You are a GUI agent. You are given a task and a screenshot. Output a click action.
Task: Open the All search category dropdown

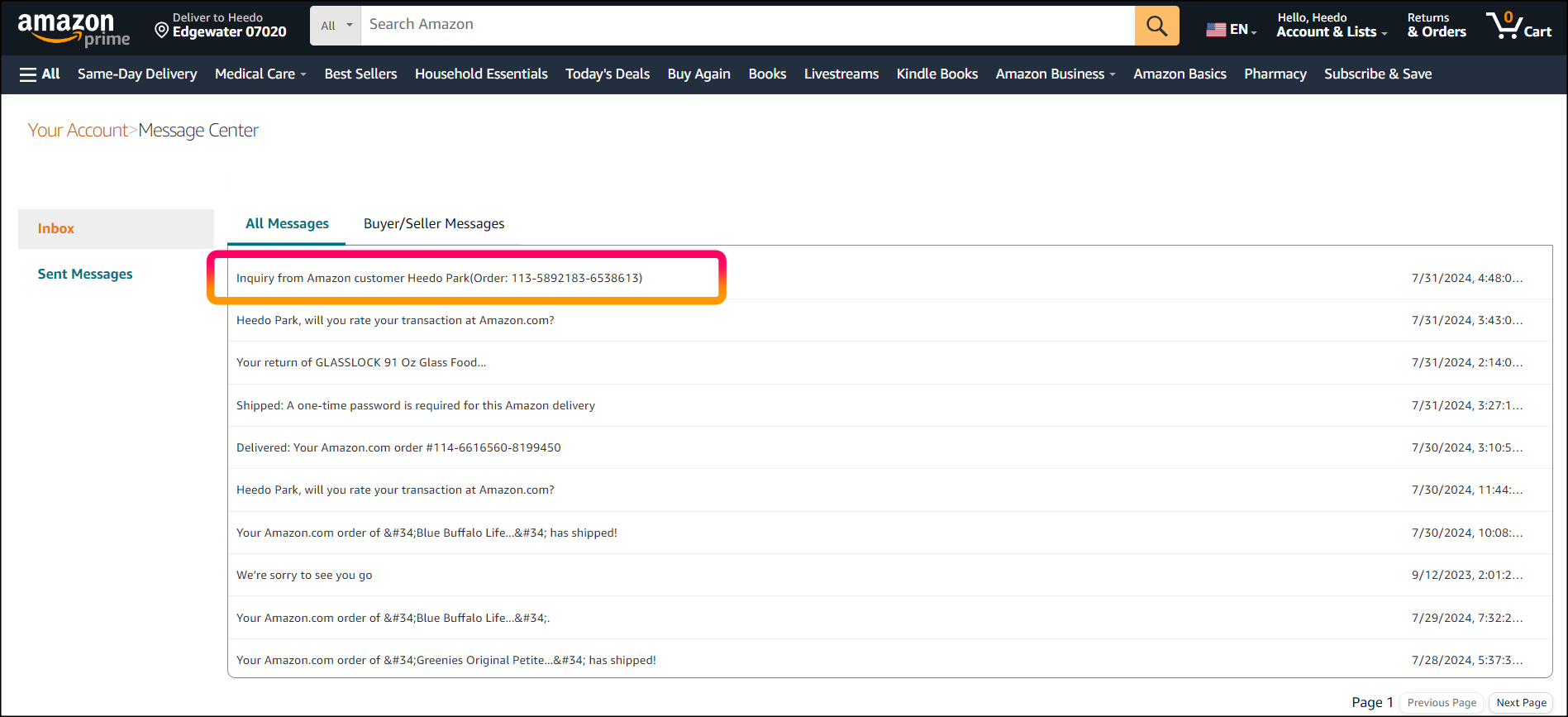336,26
